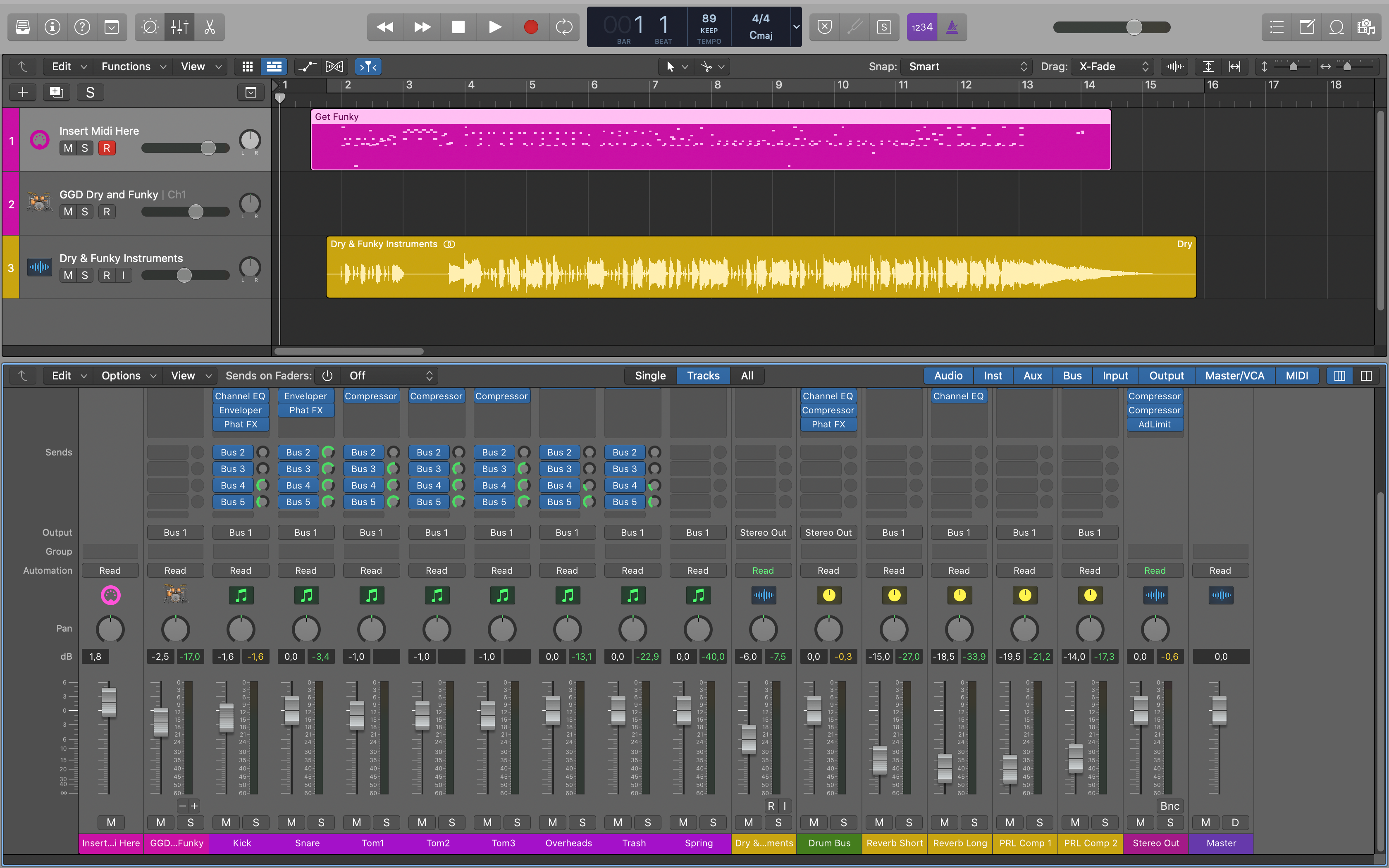Disable record on Insert Midi Here track
The height and width of the screenshot is (868, 1389).
pyautogui.click(x=106, y=148)
